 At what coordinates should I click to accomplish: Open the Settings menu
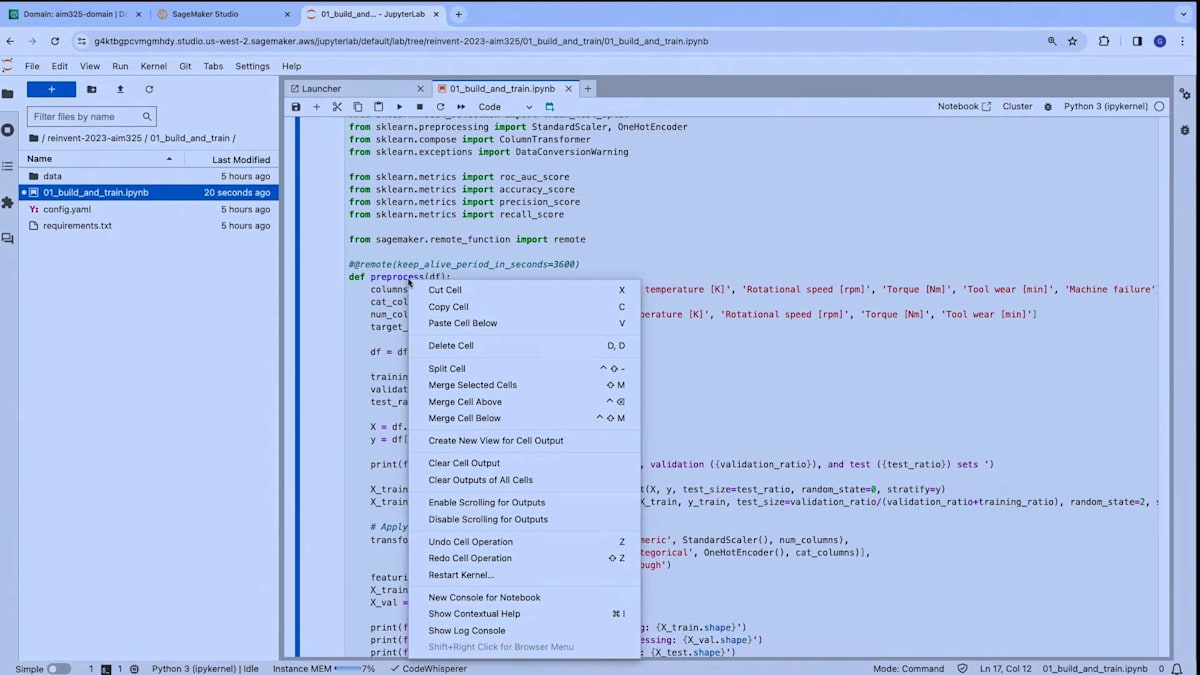click(x=252, y=66)
